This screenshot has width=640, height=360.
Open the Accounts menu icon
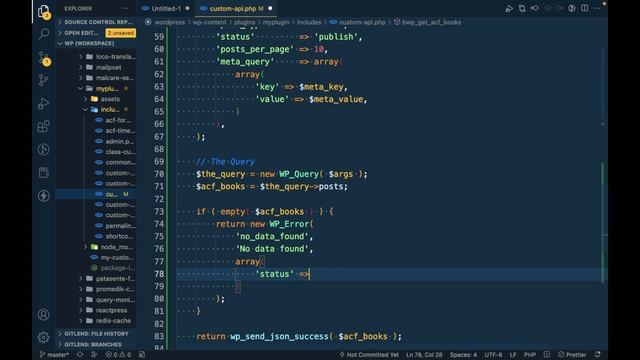43,315
